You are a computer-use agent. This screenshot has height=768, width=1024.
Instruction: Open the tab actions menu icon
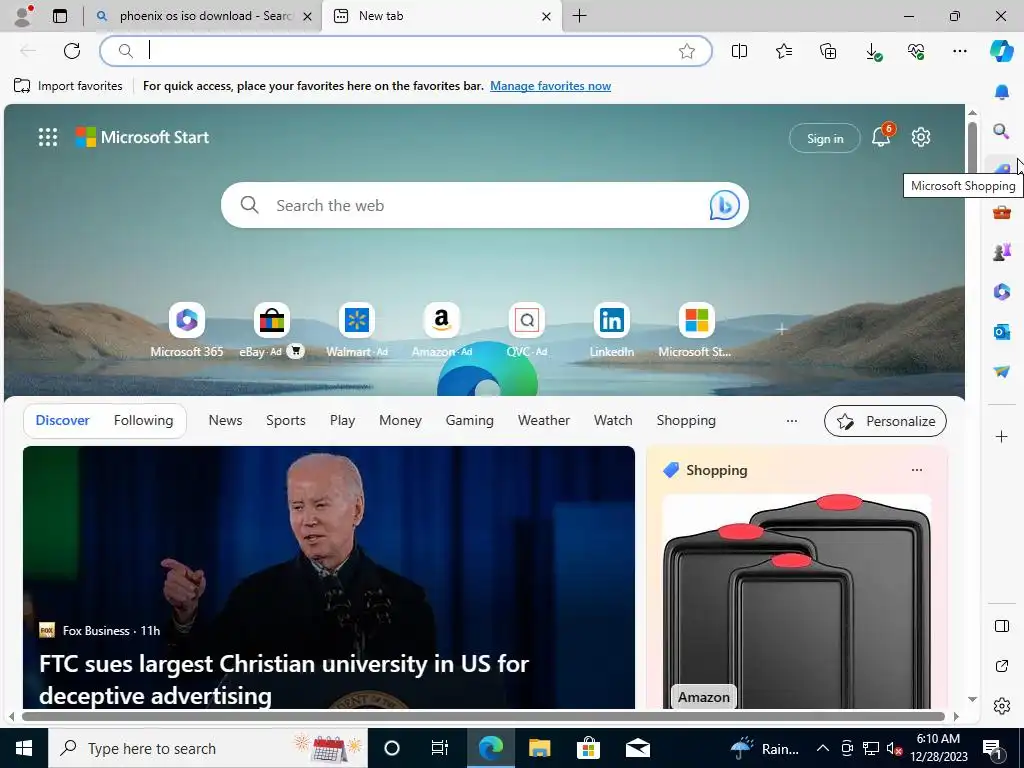60,16
